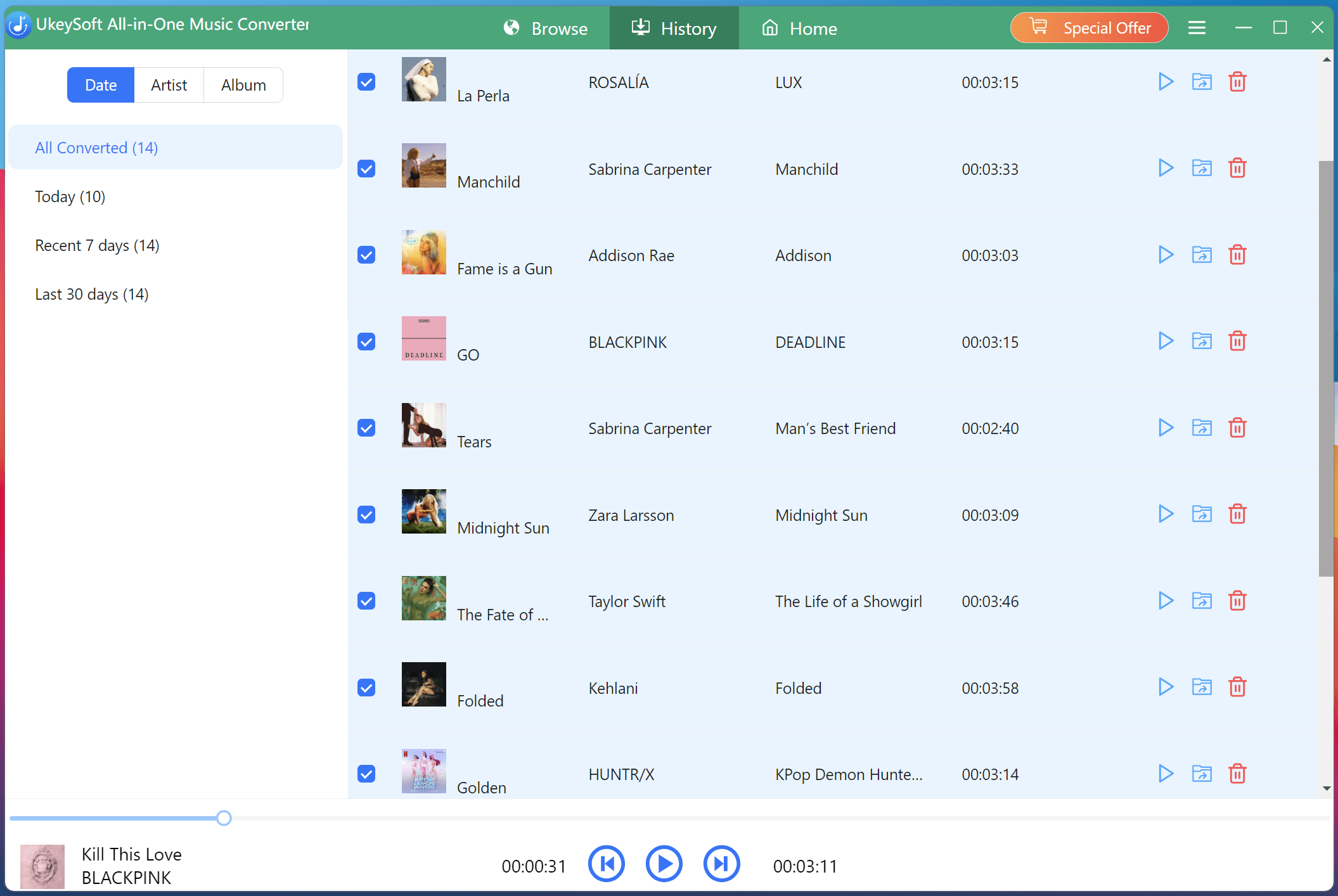Go to the Home tab
The width and height of the screenshot is (1338, 896).
click(x=799, y=28)
